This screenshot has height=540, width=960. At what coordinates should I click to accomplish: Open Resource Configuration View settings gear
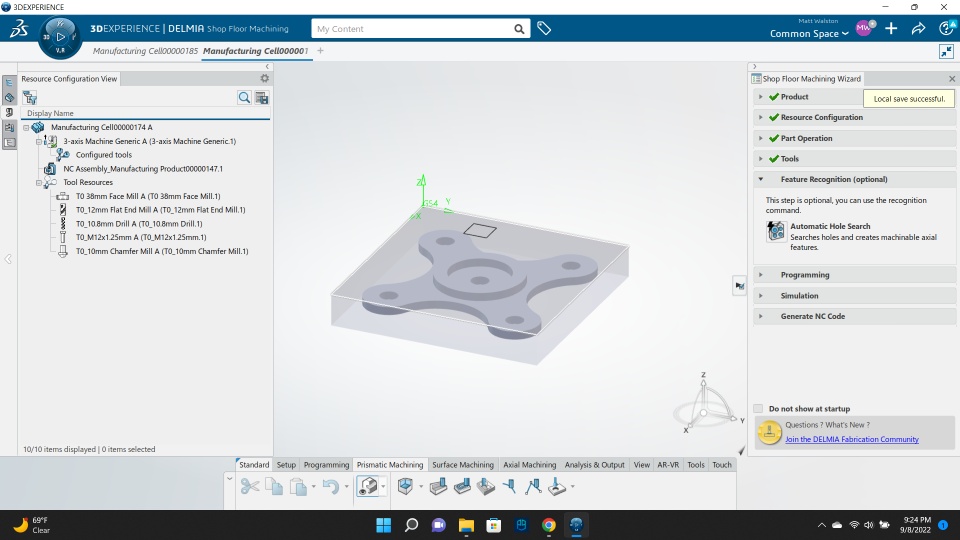click(264, 78)
